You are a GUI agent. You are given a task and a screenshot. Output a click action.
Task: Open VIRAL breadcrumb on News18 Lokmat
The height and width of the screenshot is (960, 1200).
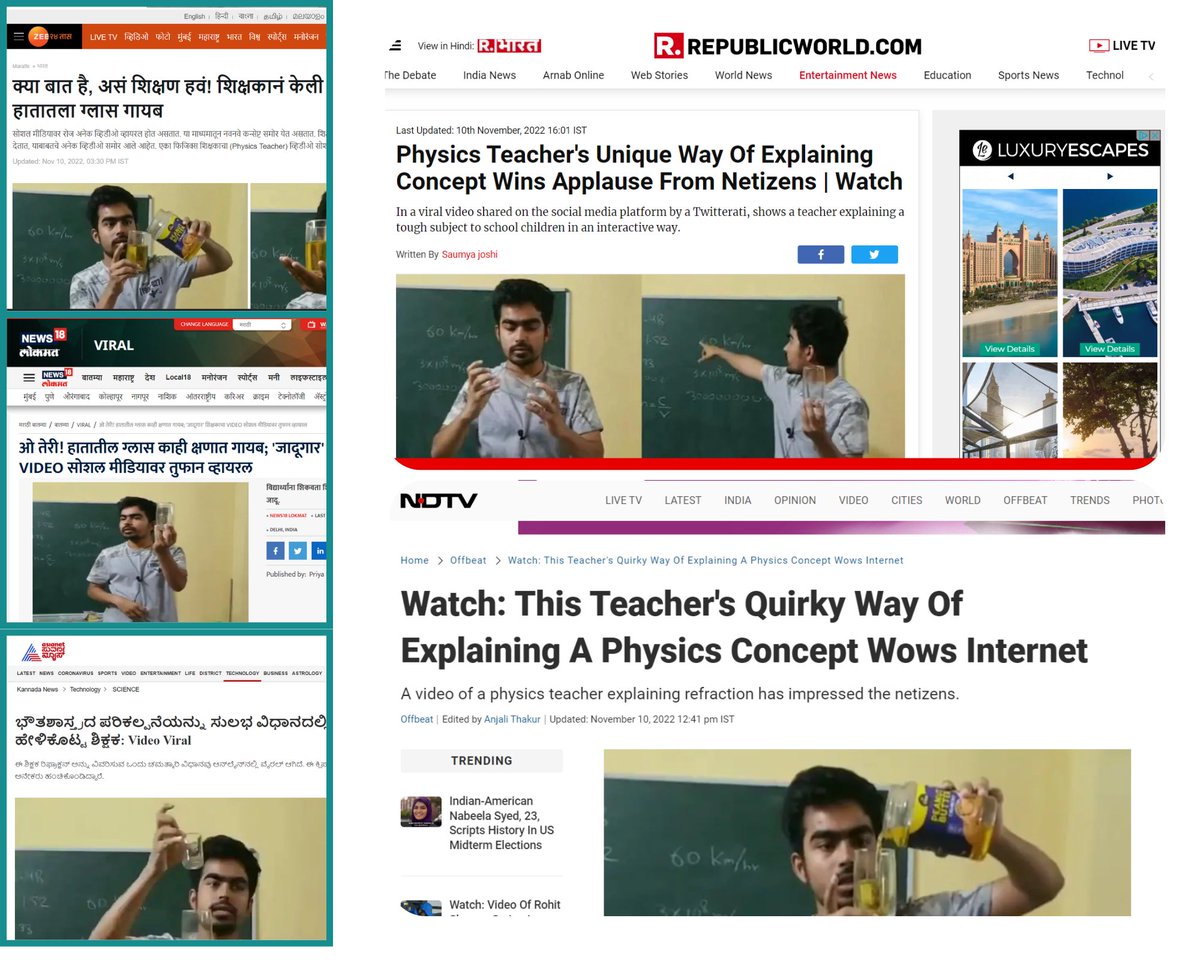pyautogui.click(x=83, y=425)
